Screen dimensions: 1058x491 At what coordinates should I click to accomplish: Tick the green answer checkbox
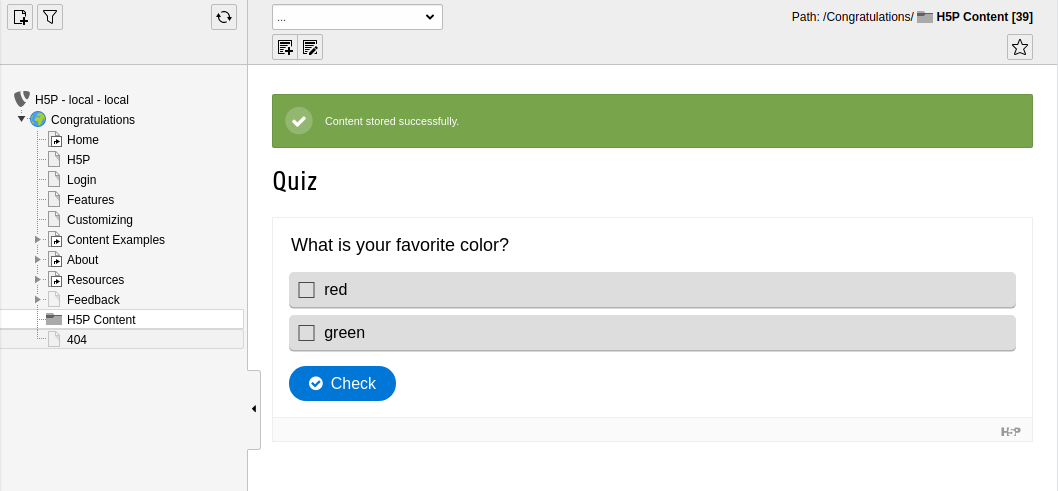point(306,333)
